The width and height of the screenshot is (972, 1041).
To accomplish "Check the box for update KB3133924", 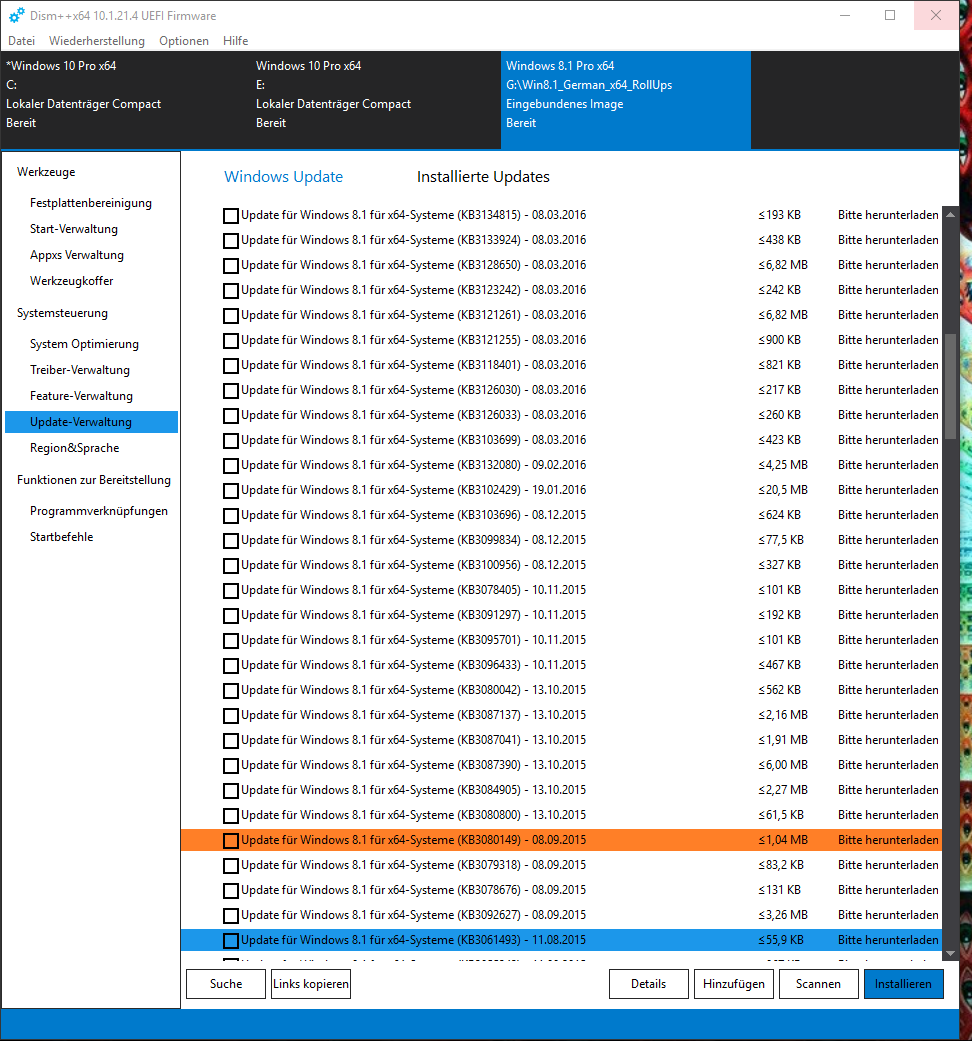I will click(230, 241).
